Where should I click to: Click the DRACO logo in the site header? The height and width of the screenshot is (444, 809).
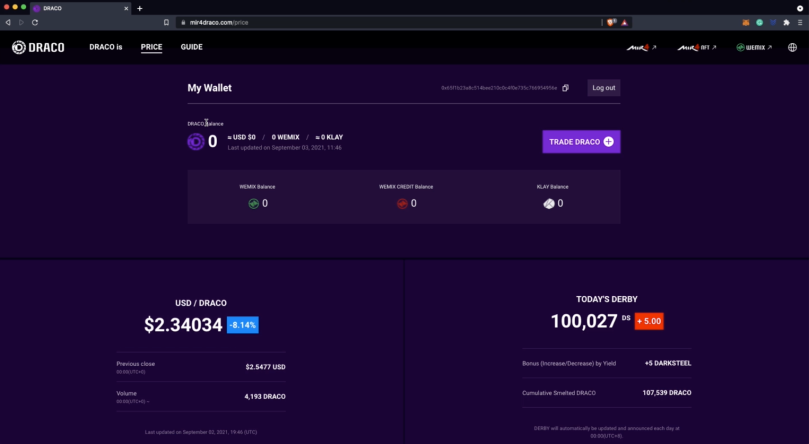point(38,47)
